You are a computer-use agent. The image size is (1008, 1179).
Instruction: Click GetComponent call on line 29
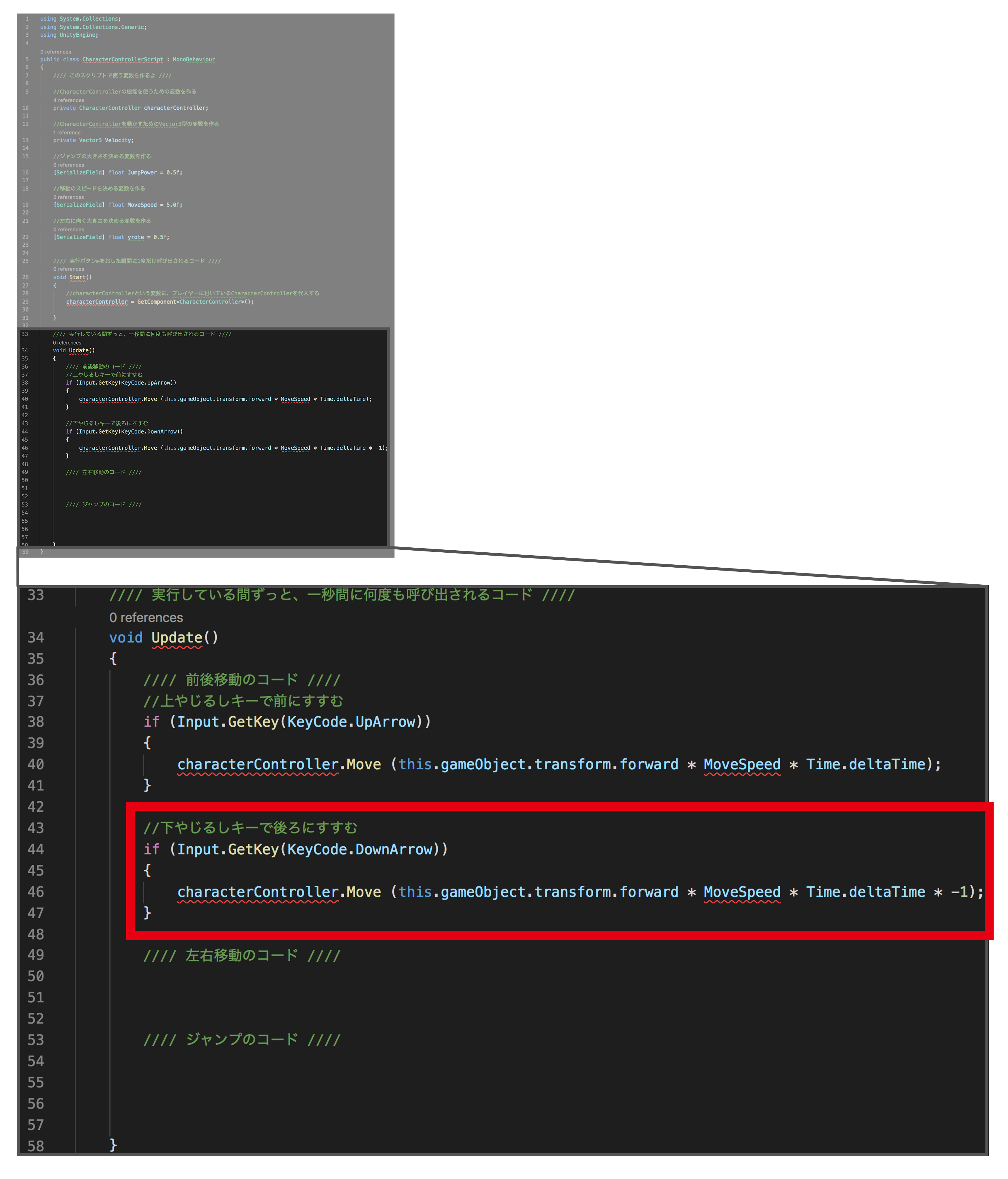[156, 302]
